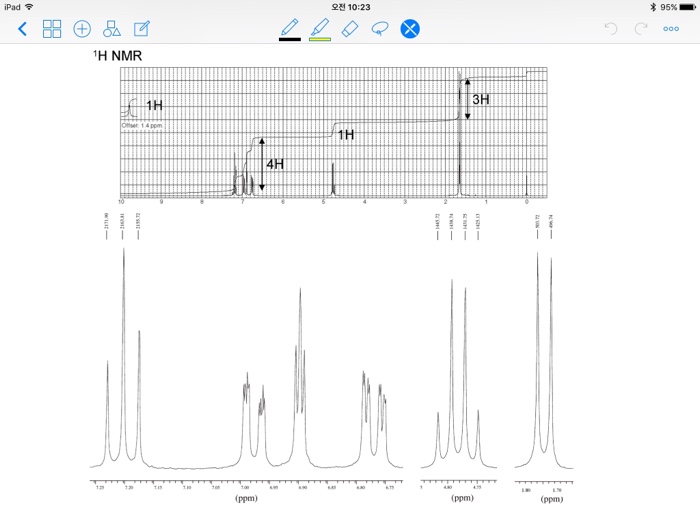The height and width of the screenshot is (525, 700).
Task: Close the toolbar with blue X button
Action: pos(410,29)
